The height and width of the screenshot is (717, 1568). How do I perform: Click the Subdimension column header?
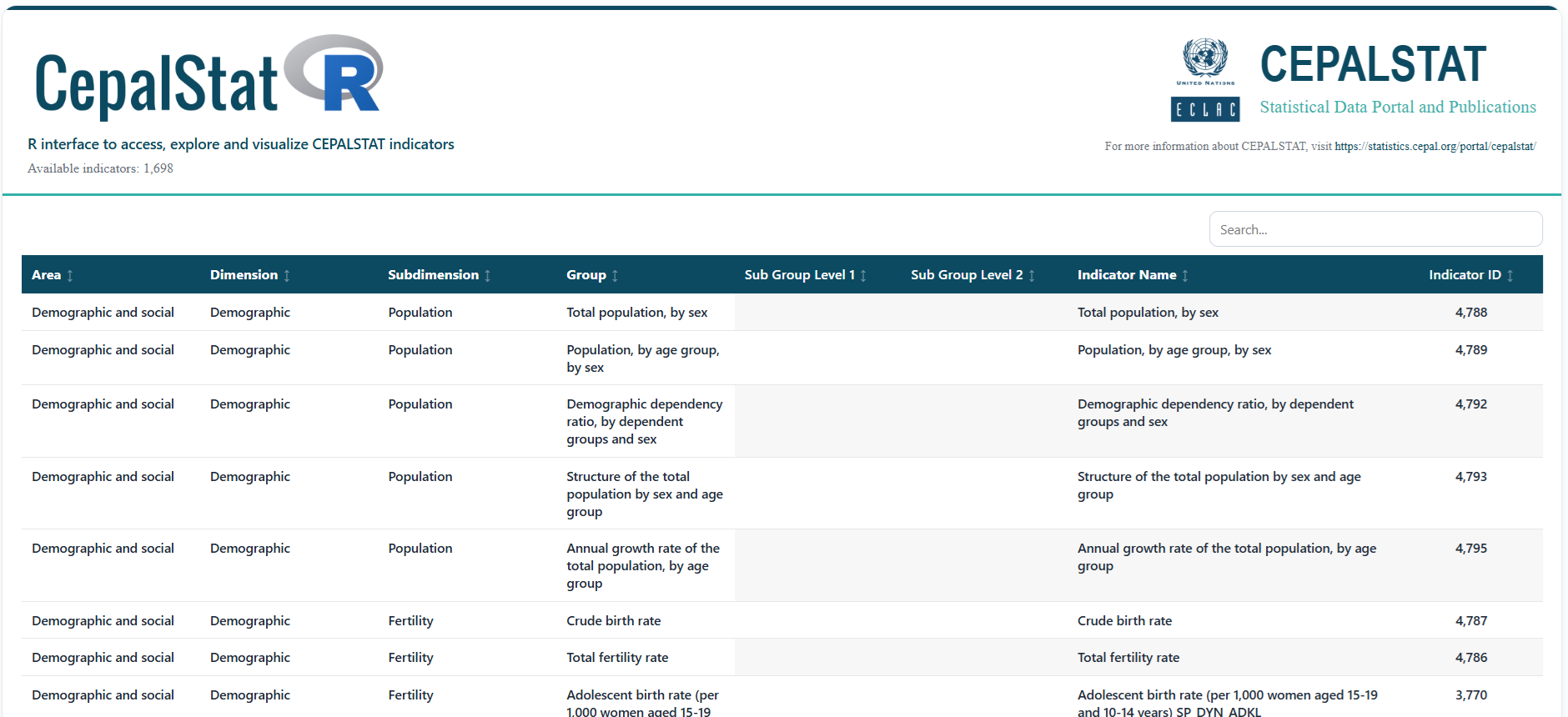tap(467, 274)
